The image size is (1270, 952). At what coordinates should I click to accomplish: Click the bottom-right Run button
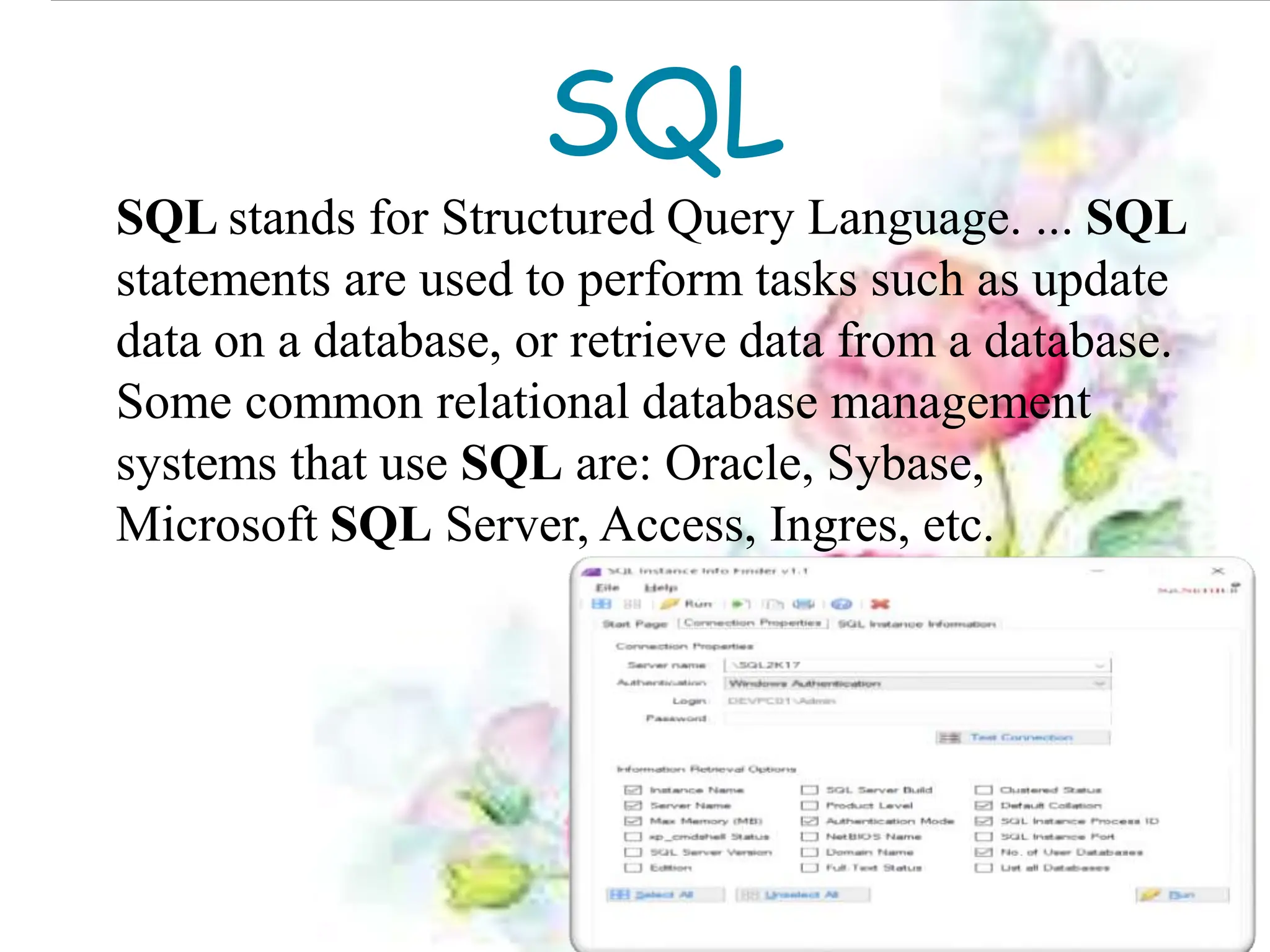tap(1182, 895)
